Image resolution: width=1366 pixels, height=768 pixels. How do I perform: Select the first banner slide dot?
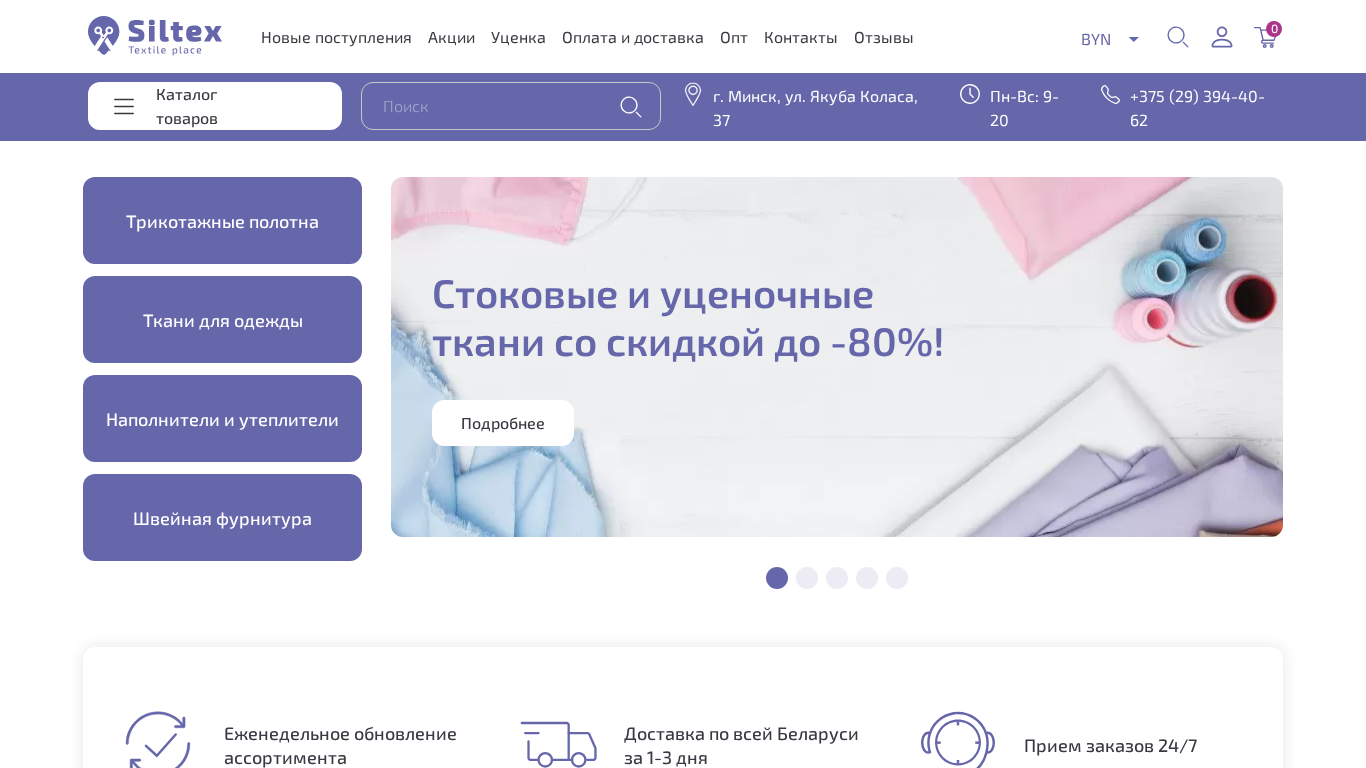(777, 578)
